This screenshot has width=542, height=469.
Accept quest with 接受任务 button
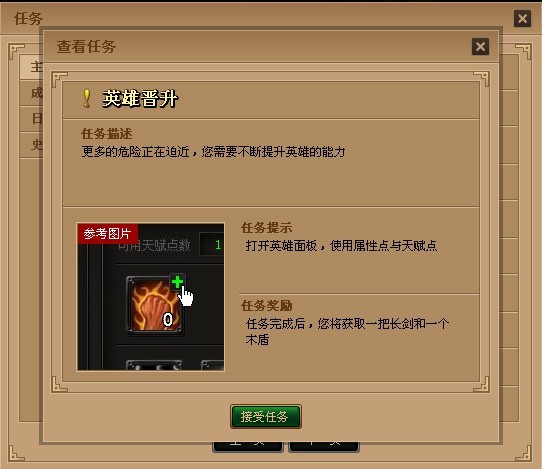265,416
